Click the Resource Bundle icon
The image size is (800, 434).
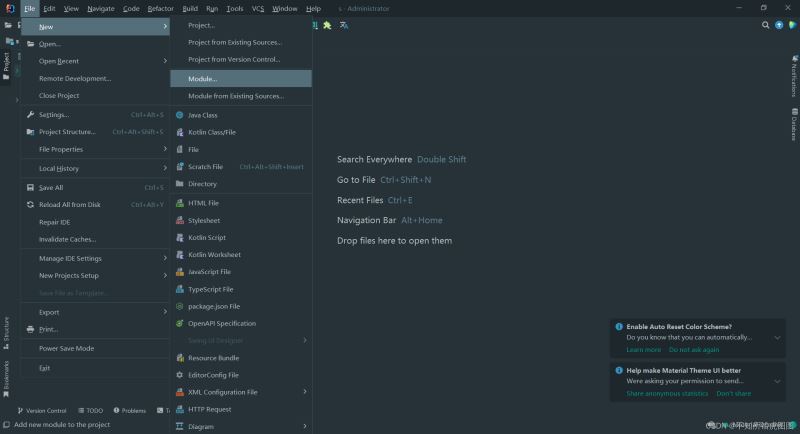tap(180, 358)
